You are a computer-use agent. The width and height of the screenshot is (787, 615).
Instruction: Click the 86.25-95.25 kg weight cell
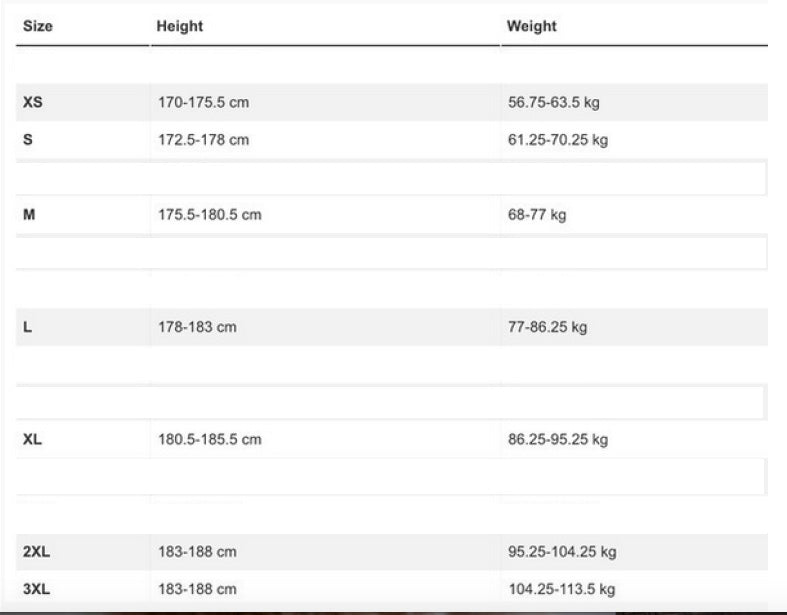[557, 439]
